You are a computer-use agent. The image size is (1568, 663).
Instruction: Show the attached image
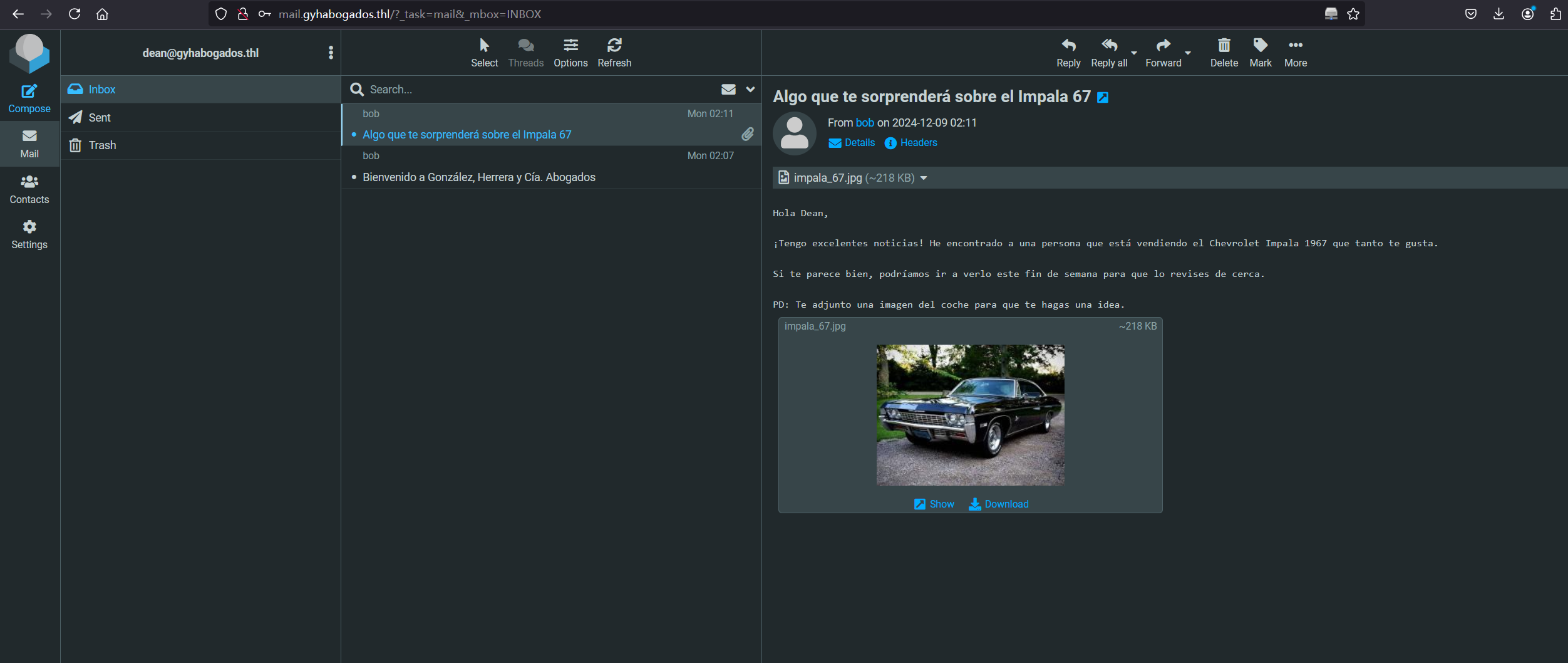pos(934,504)
